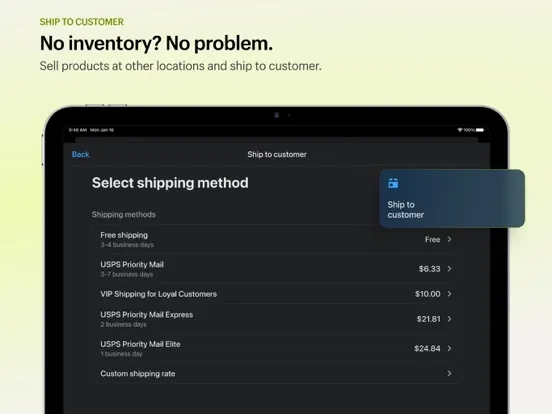The image size is (552, 414).
Task: Open chevron beside Free price
Action: tap(449, 239)
